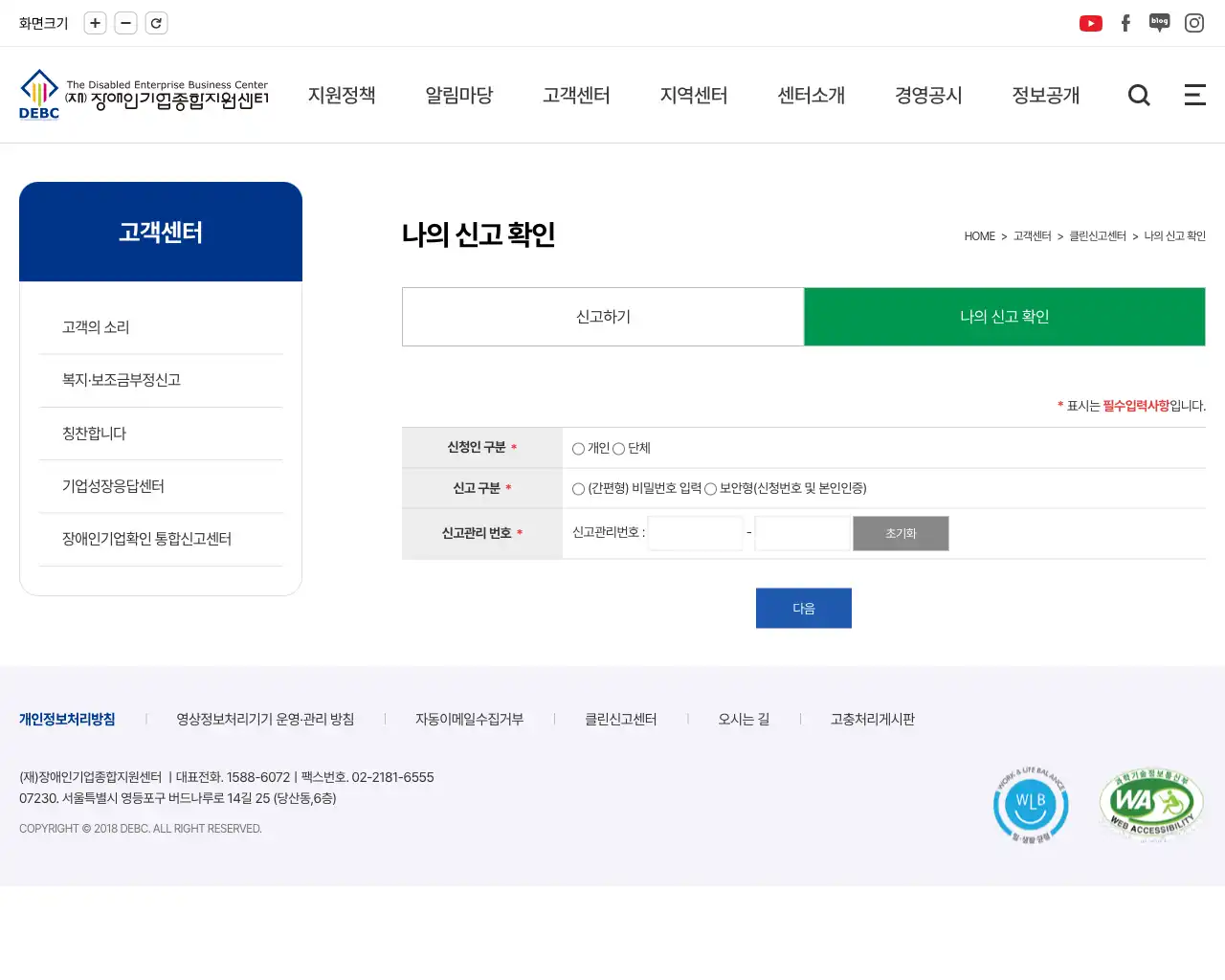Increase screen size with plus button
Viewport: 1225px width, 980px height.
(95, 23)
